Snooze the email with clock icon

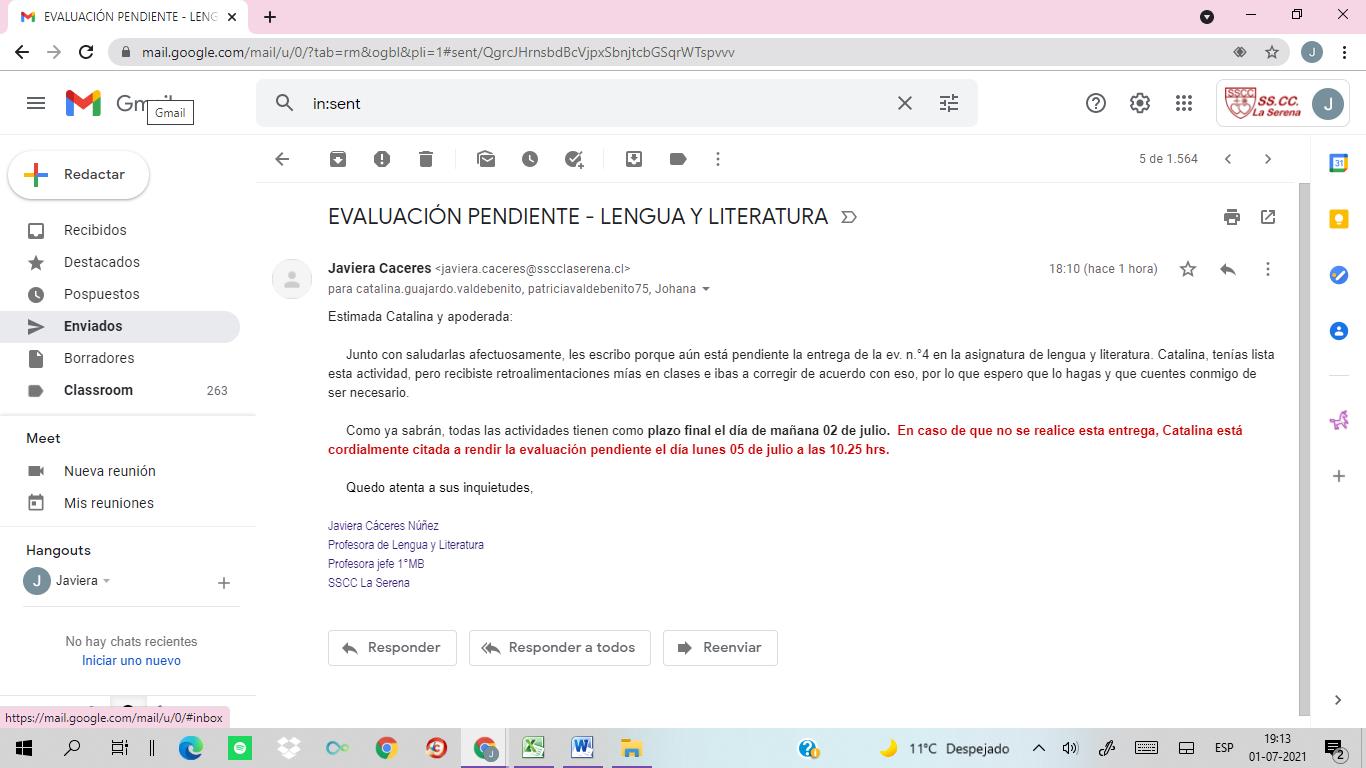[530, 159]
